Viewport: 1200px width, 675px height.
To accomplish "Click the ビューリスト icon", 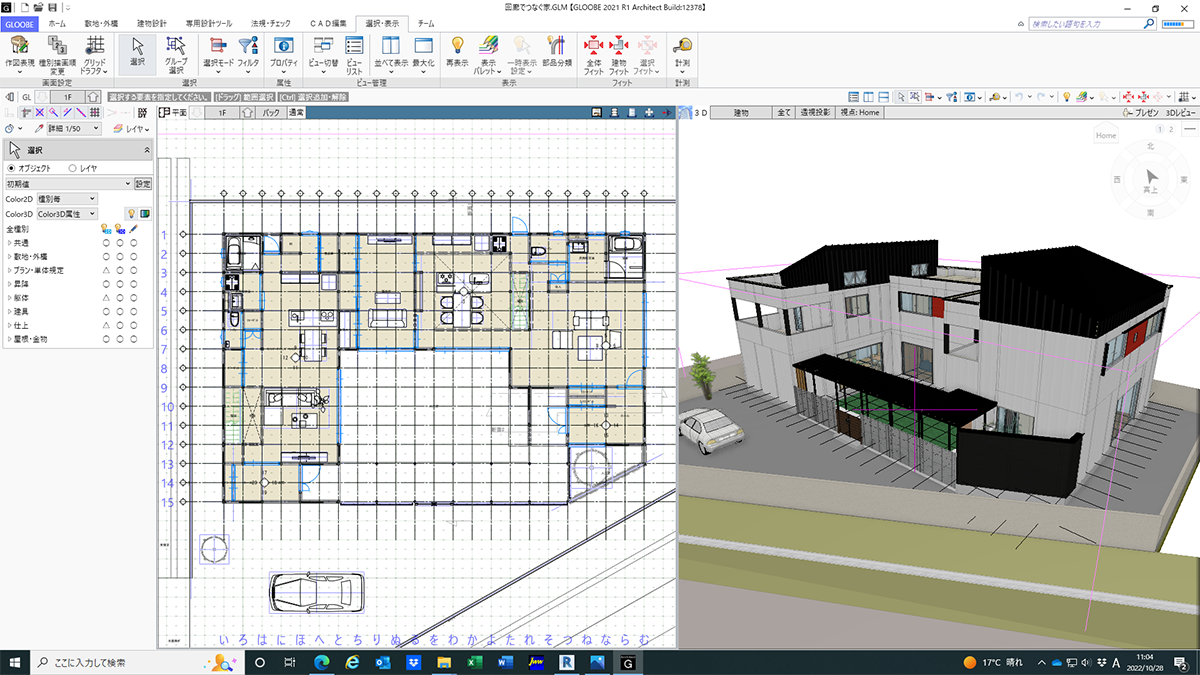I will (354, 51).
